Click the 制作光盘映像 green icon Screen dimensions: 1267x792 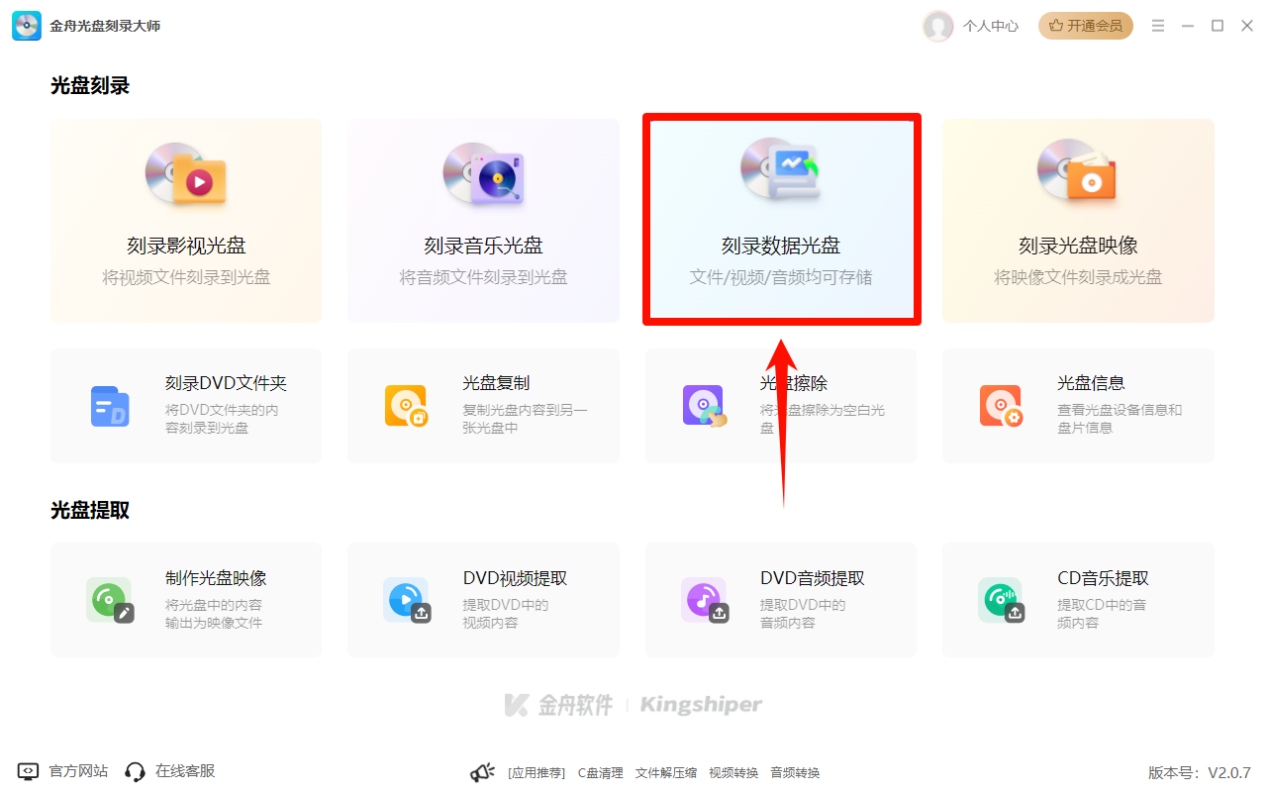[110, 600]
